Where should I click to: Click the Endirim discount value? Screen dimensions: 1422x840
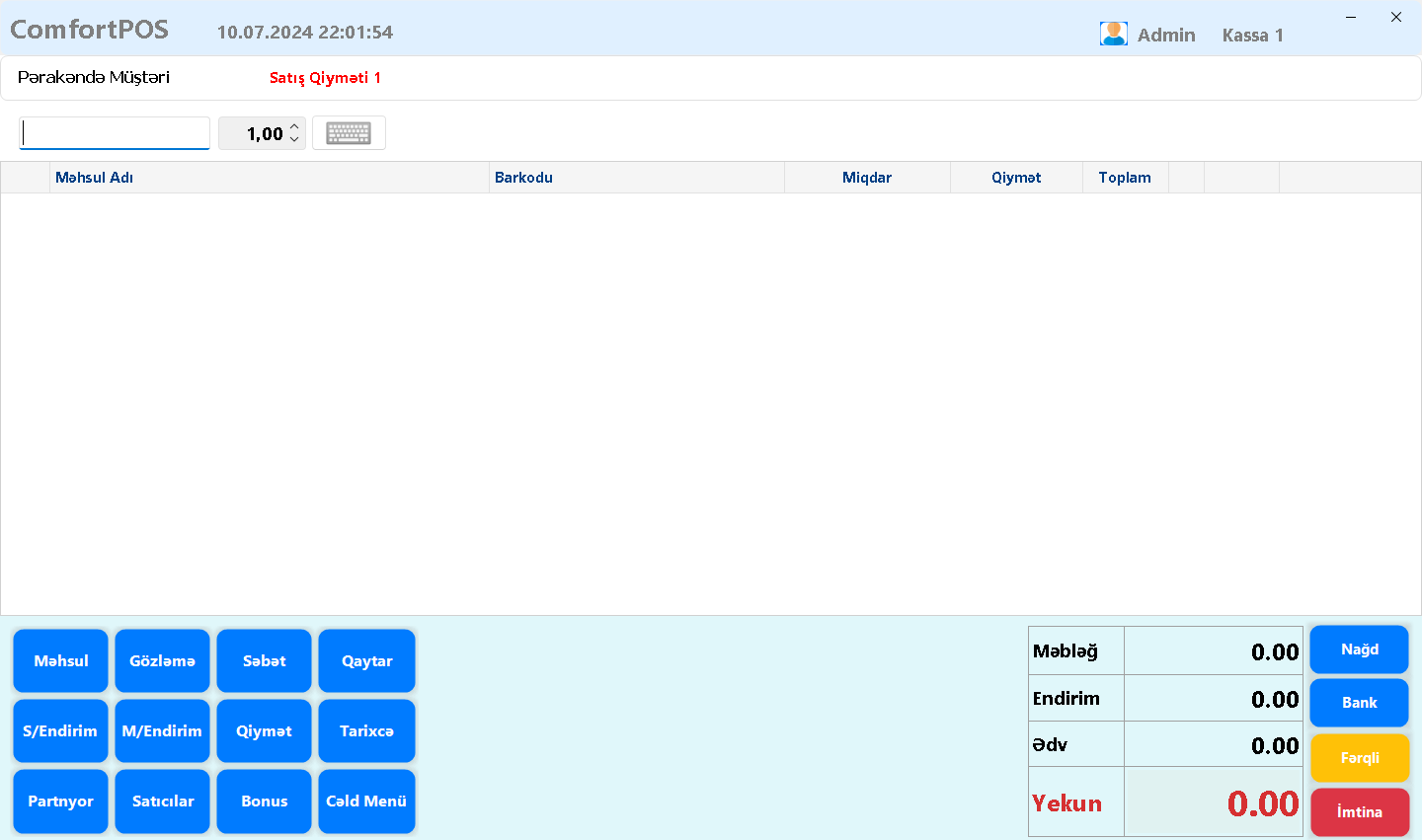[1275, 700]
